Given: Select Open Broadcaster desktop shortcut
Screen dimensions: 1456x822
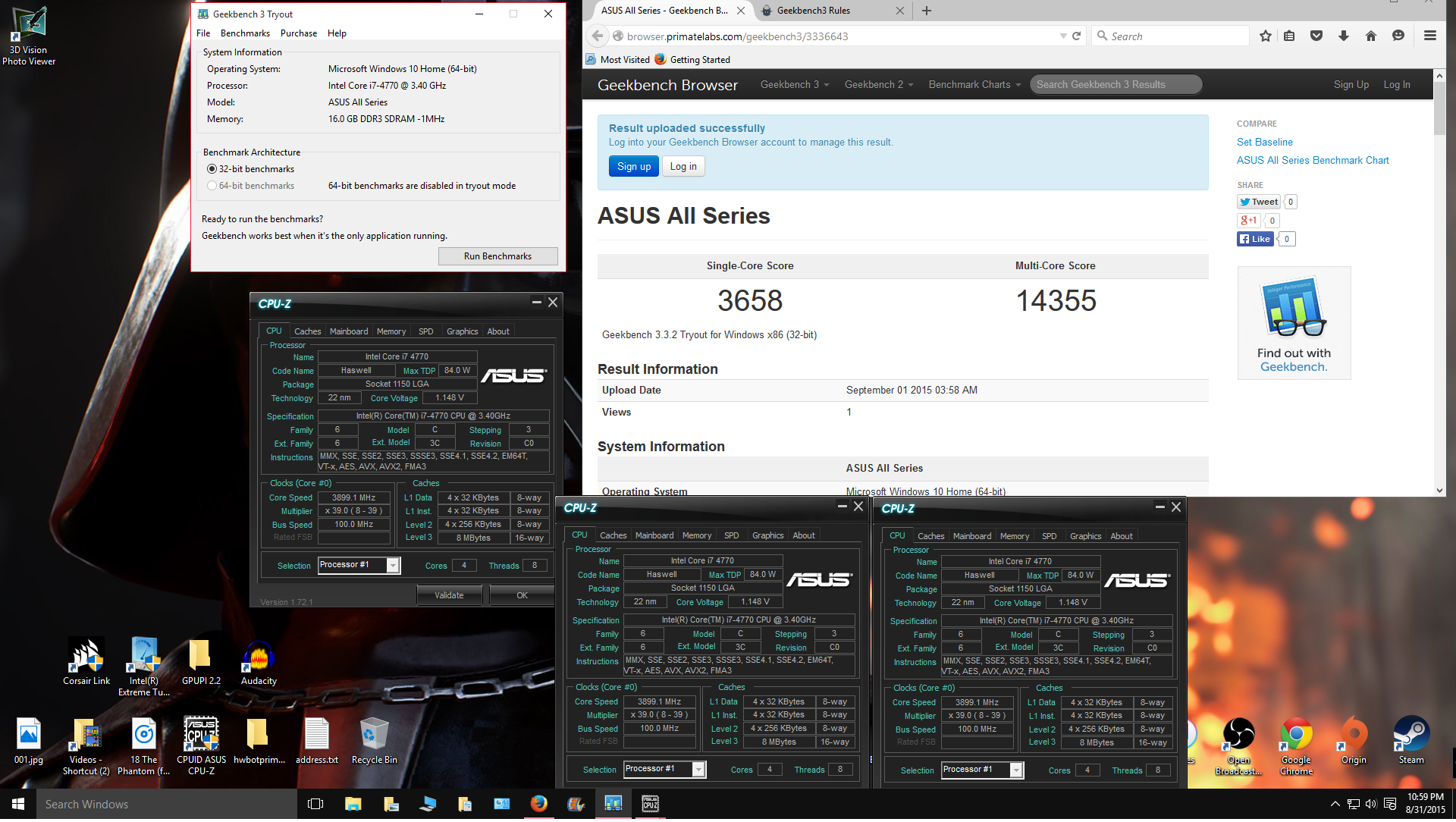Looking at the screenshot, I should click(1238, 747).
